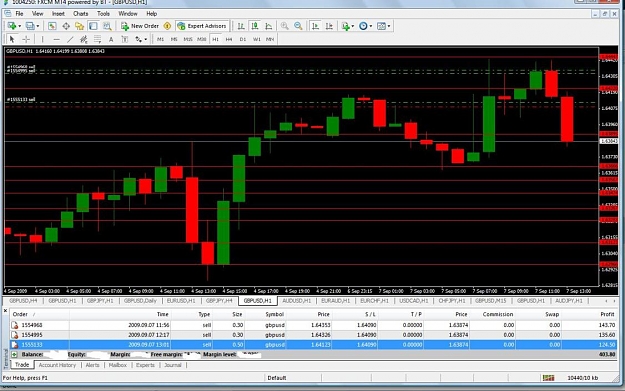
Task: Open a new chart window icon
Action: [x=12, y=26]
